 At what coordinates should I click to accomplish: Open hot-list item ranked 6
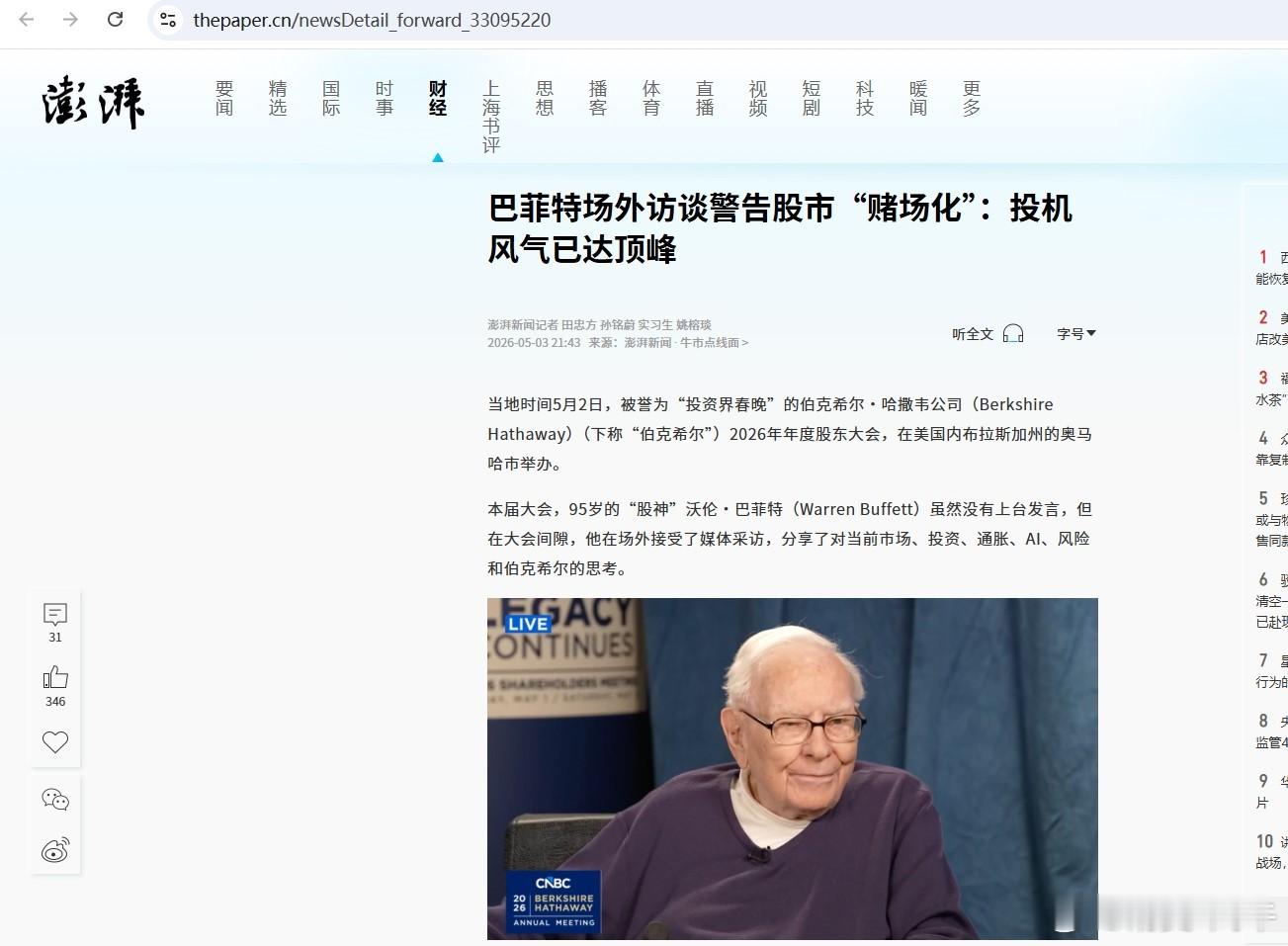tap(1271, 600)
